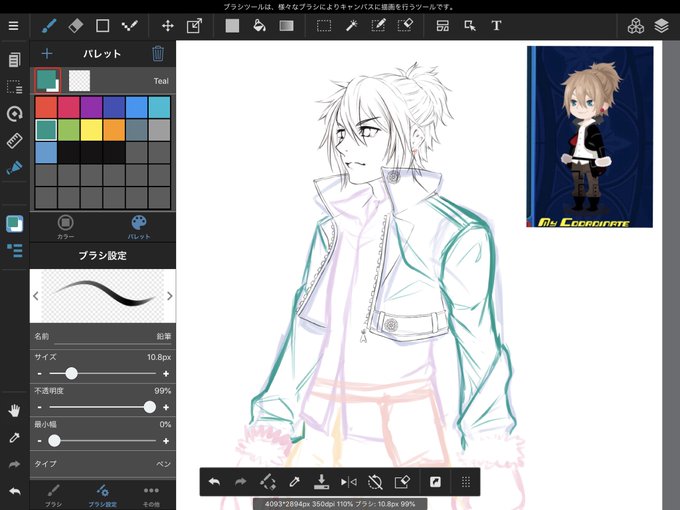Pick the orange palette swatch
This screenshot has width=680, height=510.
(x=114, y=130)
